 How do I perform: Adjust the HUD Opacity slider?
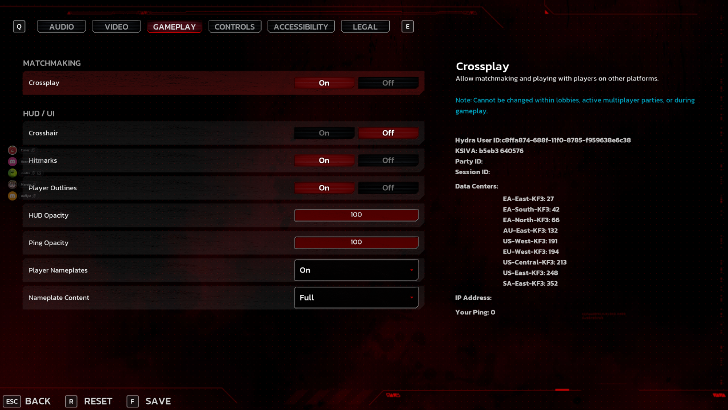click(x=356, y=215)
